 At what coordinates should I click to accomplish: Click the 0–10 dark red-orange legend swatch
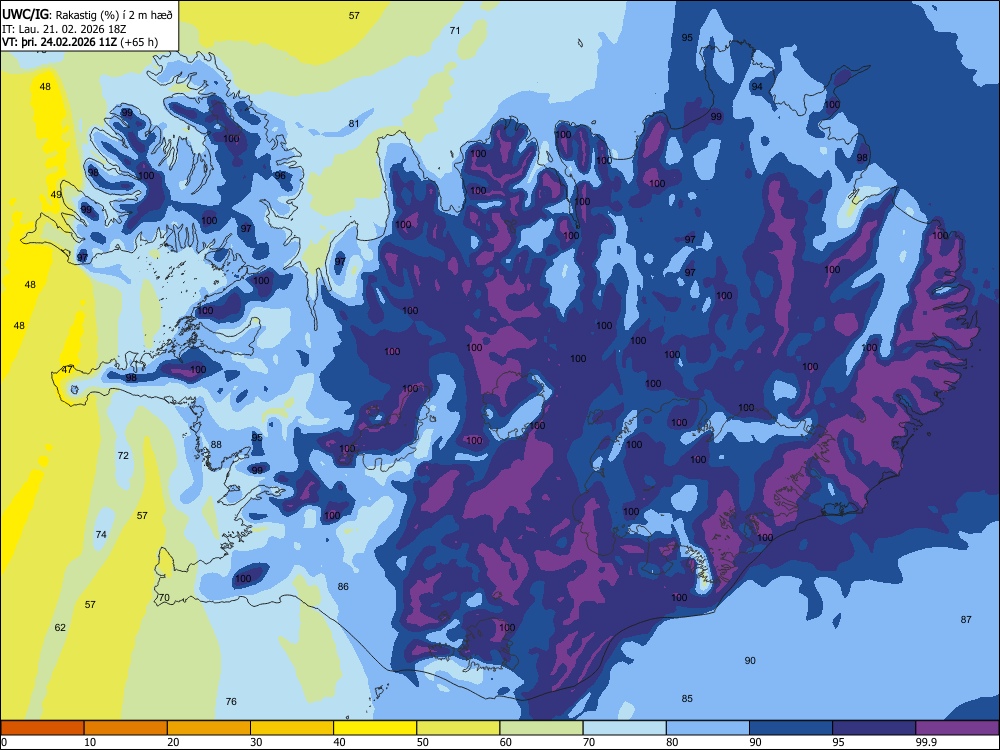click(43, 728)
